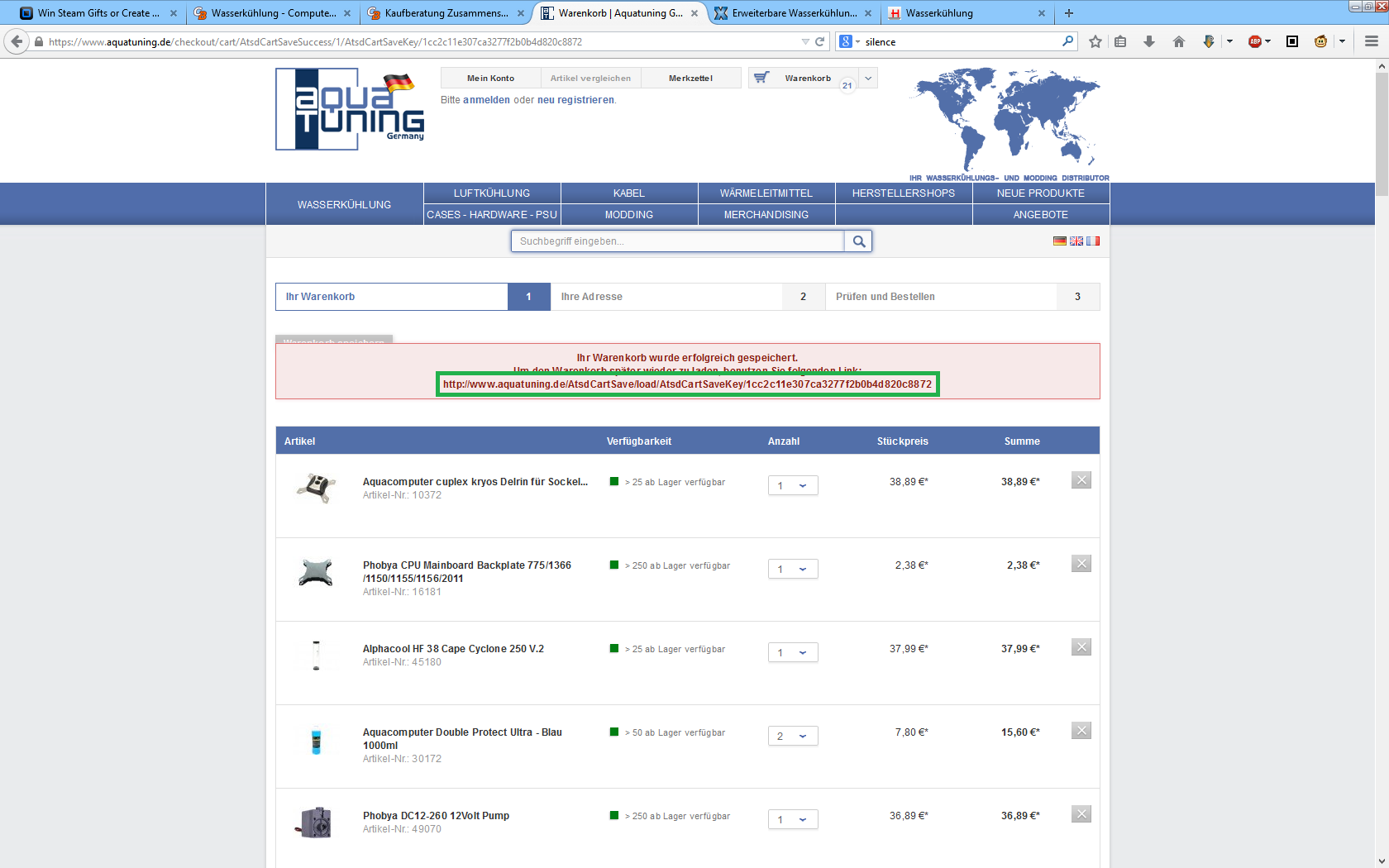Viewport: 1389px width, 868px height.
Task: Switch to the Kaufberatung Zusammens tab
Action: point(446,13)
